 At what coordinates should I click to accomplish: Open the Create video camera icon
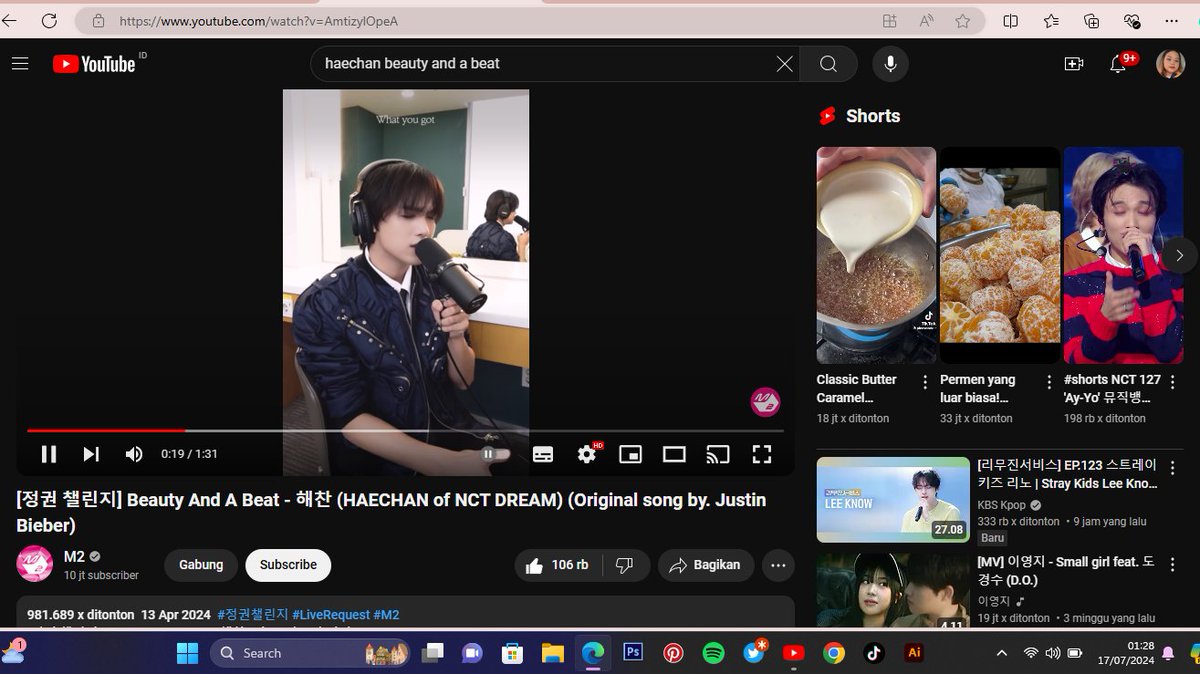click(x=1074, y=64)
